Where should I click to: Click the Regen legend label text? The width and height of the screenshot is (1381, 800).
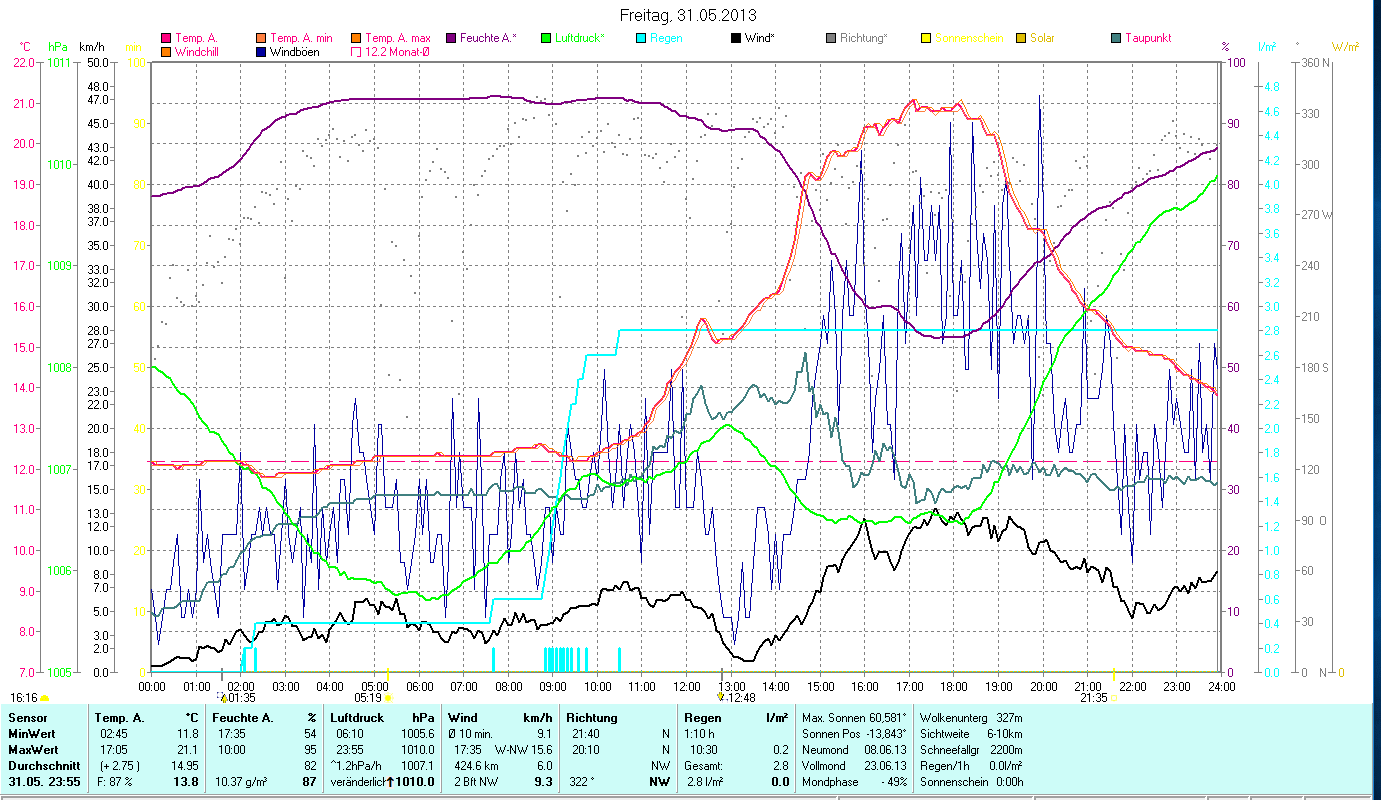point(665,38)
